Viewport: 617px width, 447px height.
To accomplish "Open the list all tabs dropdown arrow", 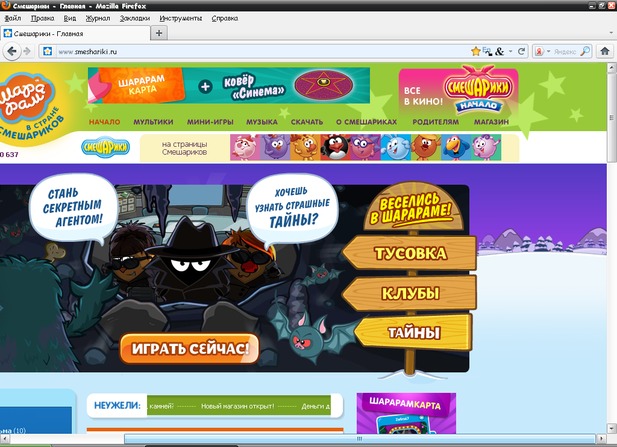I will tap(611, 33).
